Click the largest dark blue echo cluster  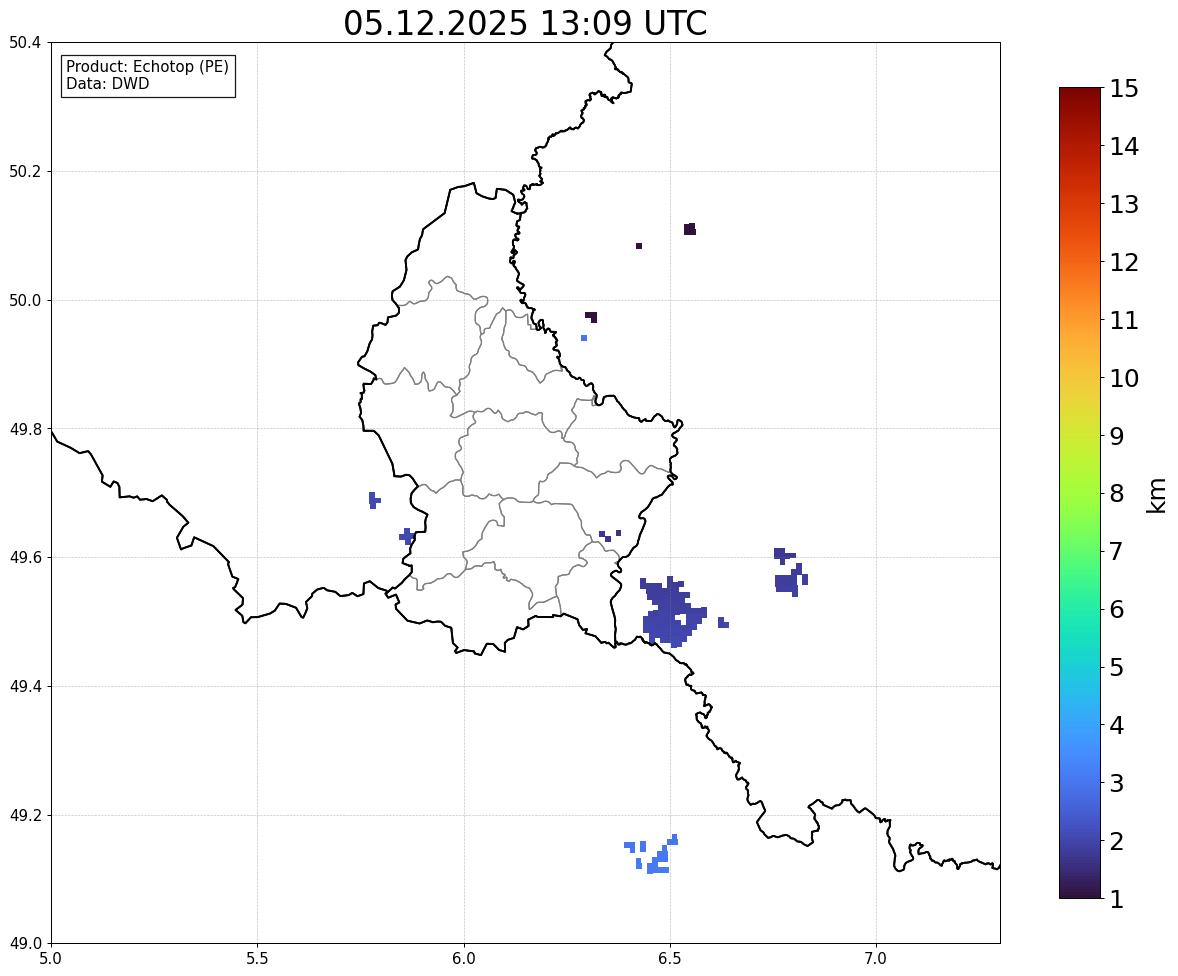click(672, 613)
